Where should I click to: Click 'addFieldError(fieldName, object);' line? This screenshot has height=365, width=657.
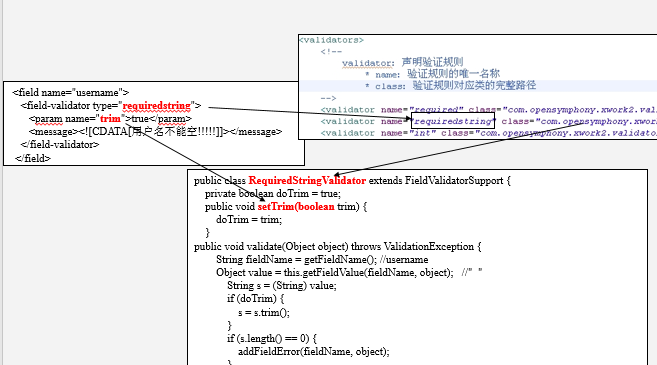tap(314, 351)
